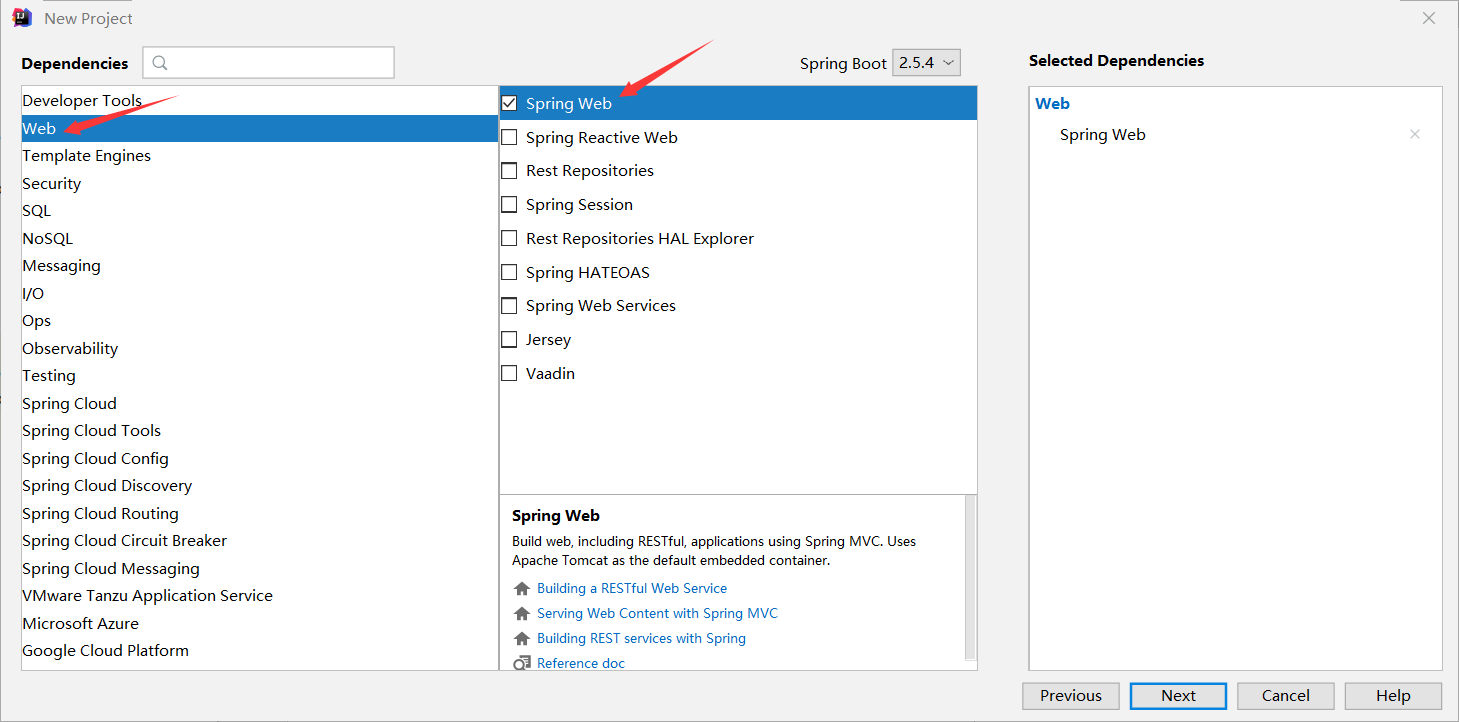
Task: Click the IntelliJ IDEA logo icon
Action: click(21, 17)
